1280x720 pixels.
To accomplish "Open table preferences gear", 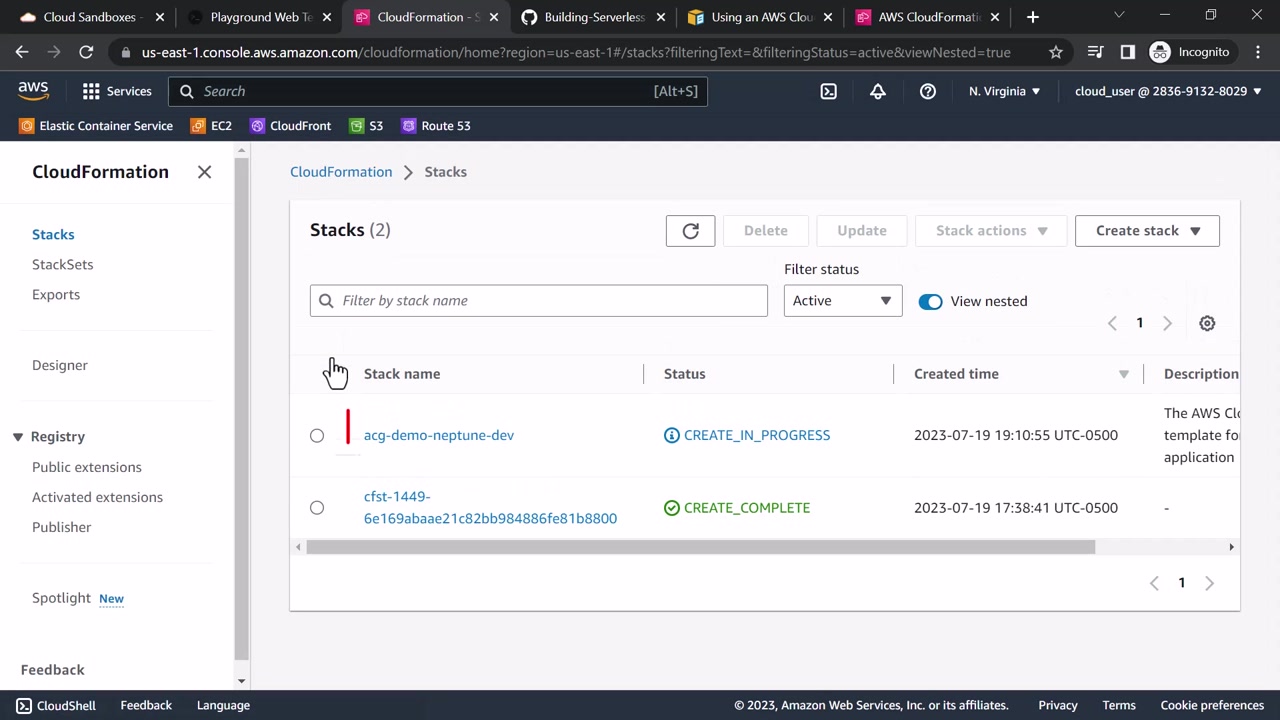I will (x=1207, y=324).
